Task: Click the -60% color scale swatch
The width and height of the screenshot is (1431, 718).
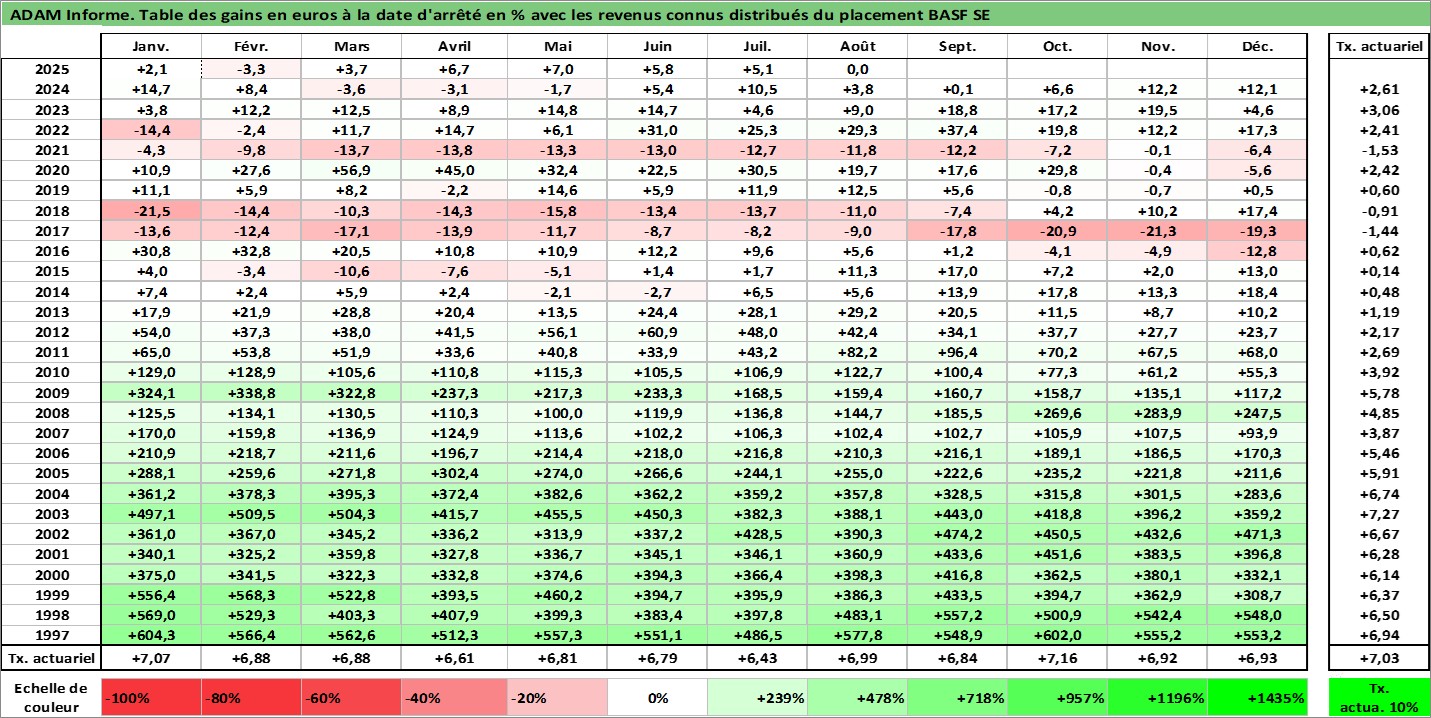Action: pos(353,698)
